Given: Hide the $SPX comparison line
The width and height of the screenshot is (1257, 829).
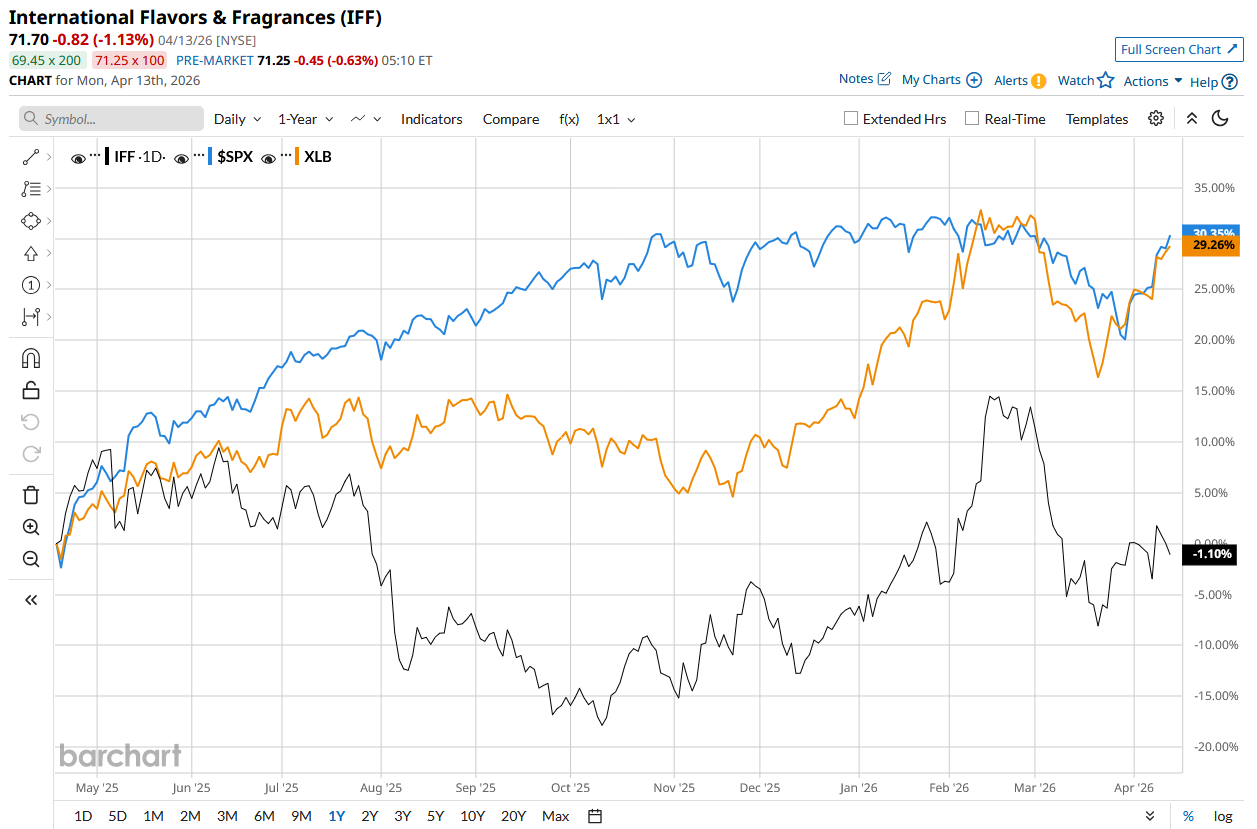Looking at the screenshot, I should [x=181, y=157].
